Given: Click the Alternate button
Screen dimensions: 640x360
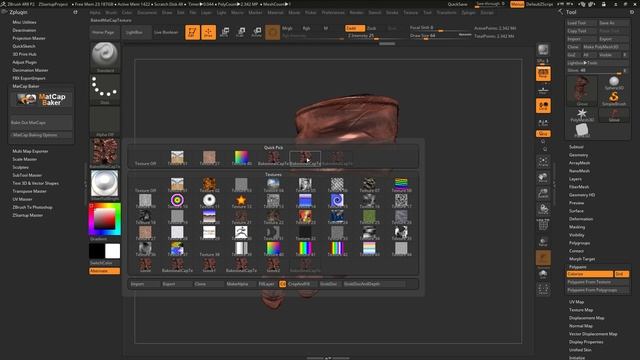Looking at the screenshot, I should [x=105, y=271].
